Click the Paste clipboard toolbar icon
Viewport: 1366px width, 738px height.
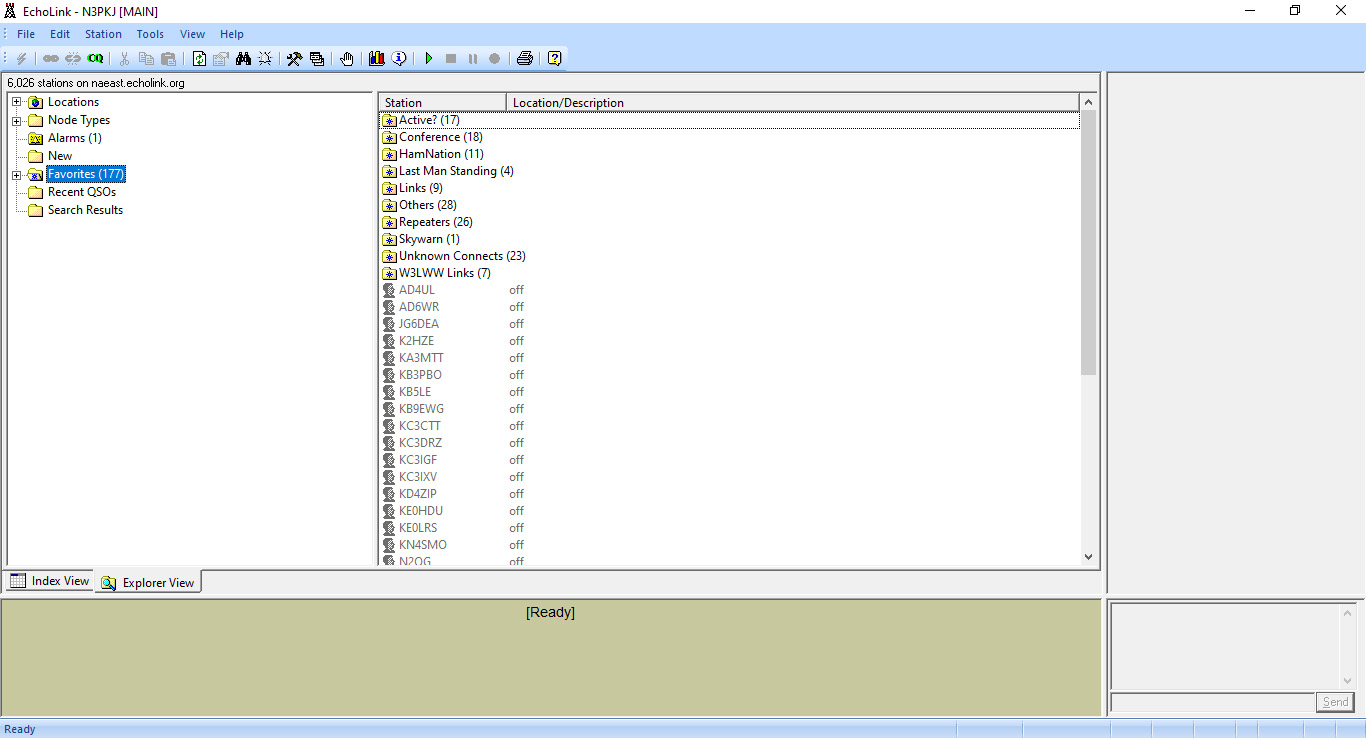(x=168, y=59)
